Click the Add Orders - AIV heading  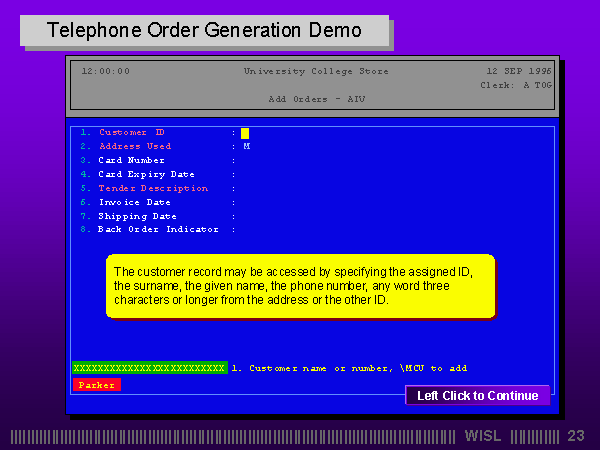click(316, 99)
